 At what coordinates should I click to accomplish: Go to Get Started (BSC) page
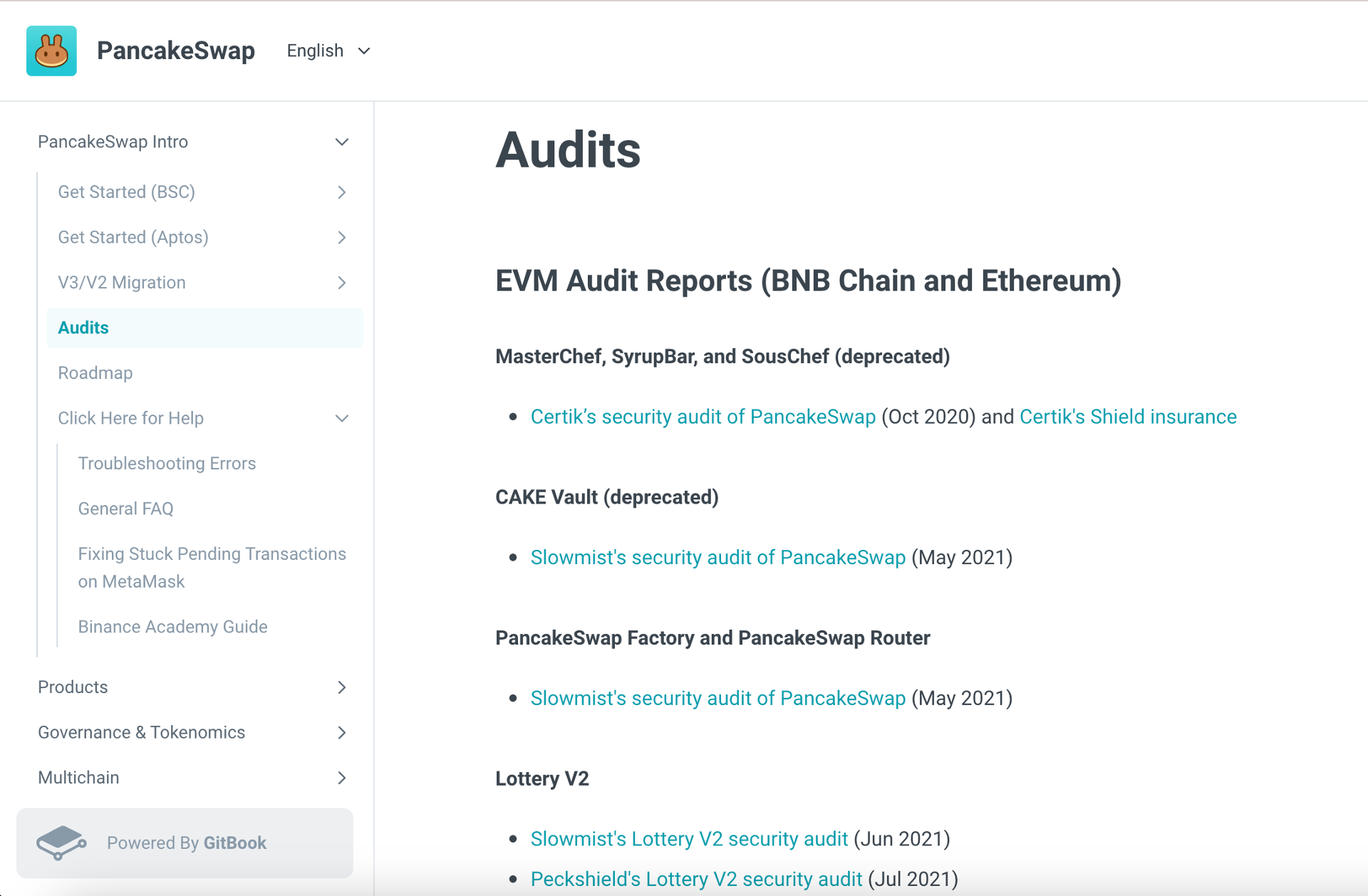click(126, 192)
